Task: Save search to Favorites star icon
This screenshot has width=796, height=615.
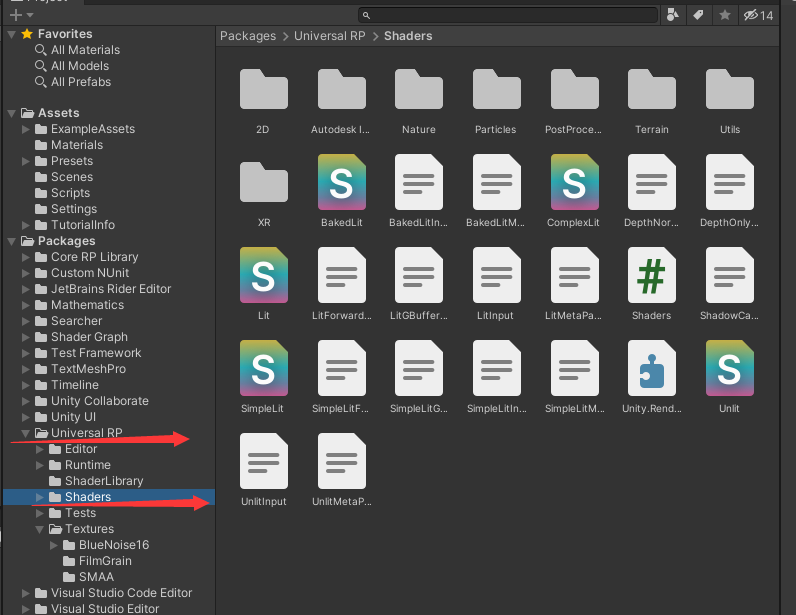Action: [725, 15]
